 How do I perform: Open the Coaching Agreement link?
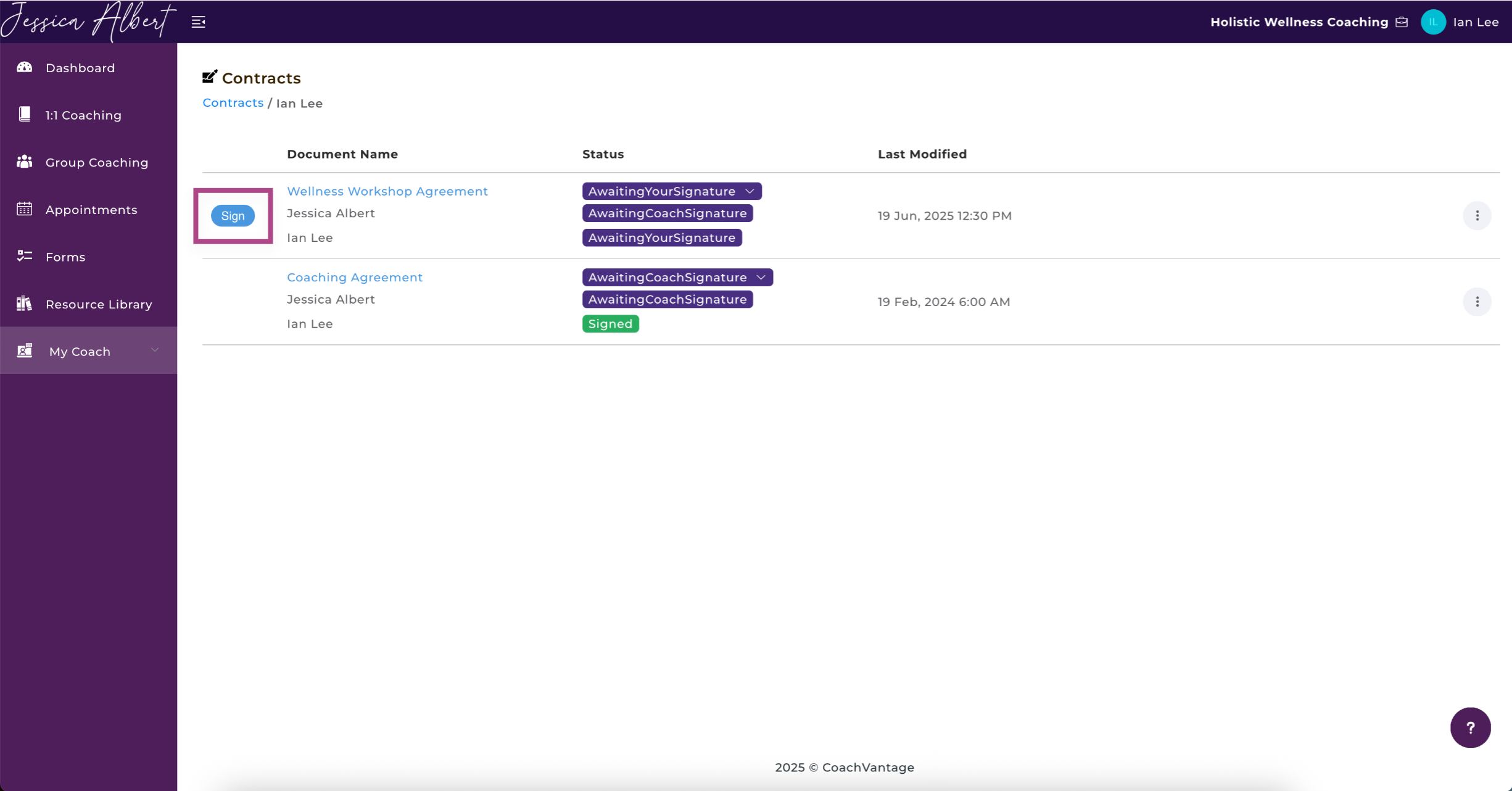tap(355, 278)
